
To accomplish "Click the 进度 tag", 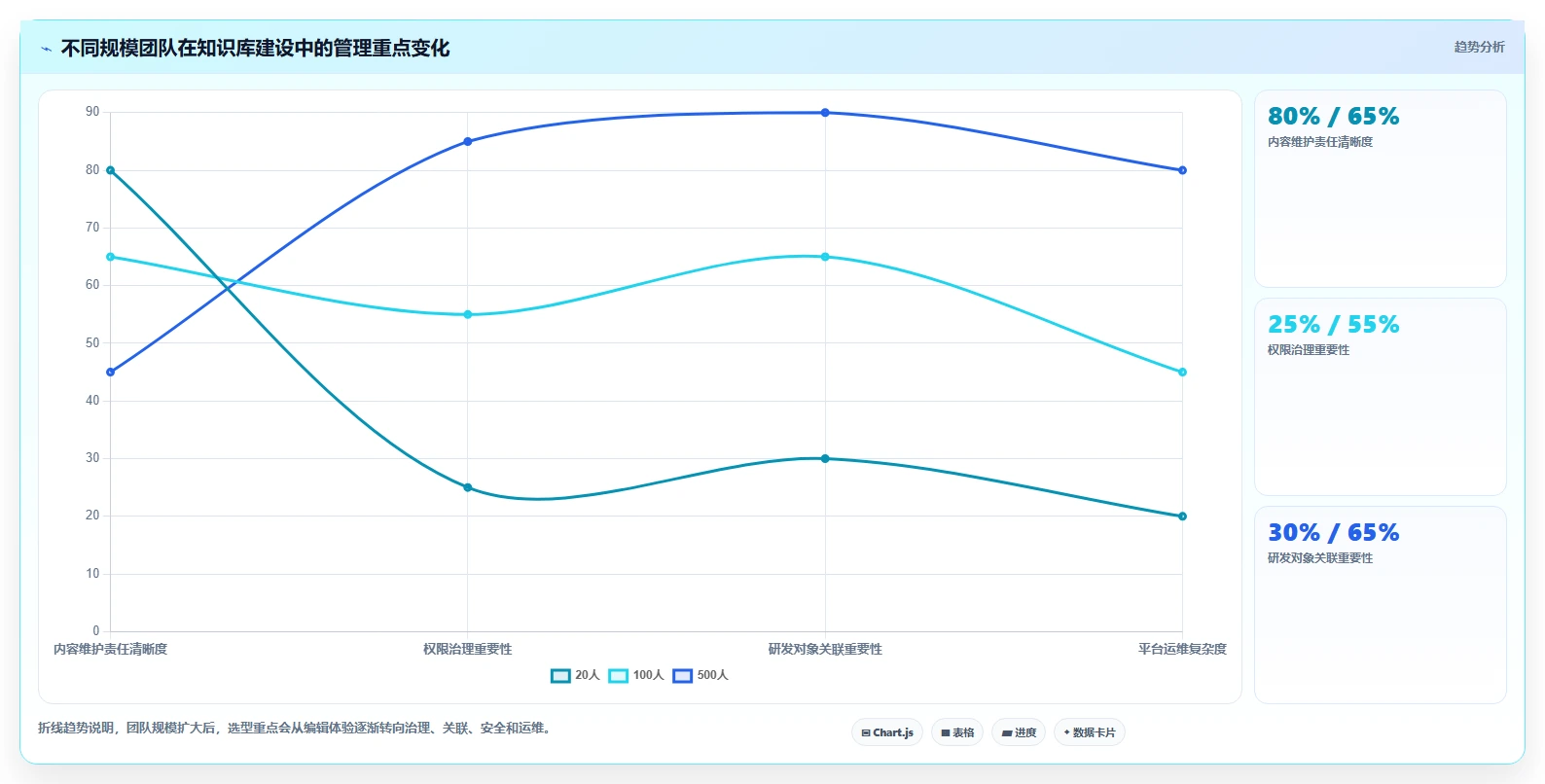I will coord(1019,732).
